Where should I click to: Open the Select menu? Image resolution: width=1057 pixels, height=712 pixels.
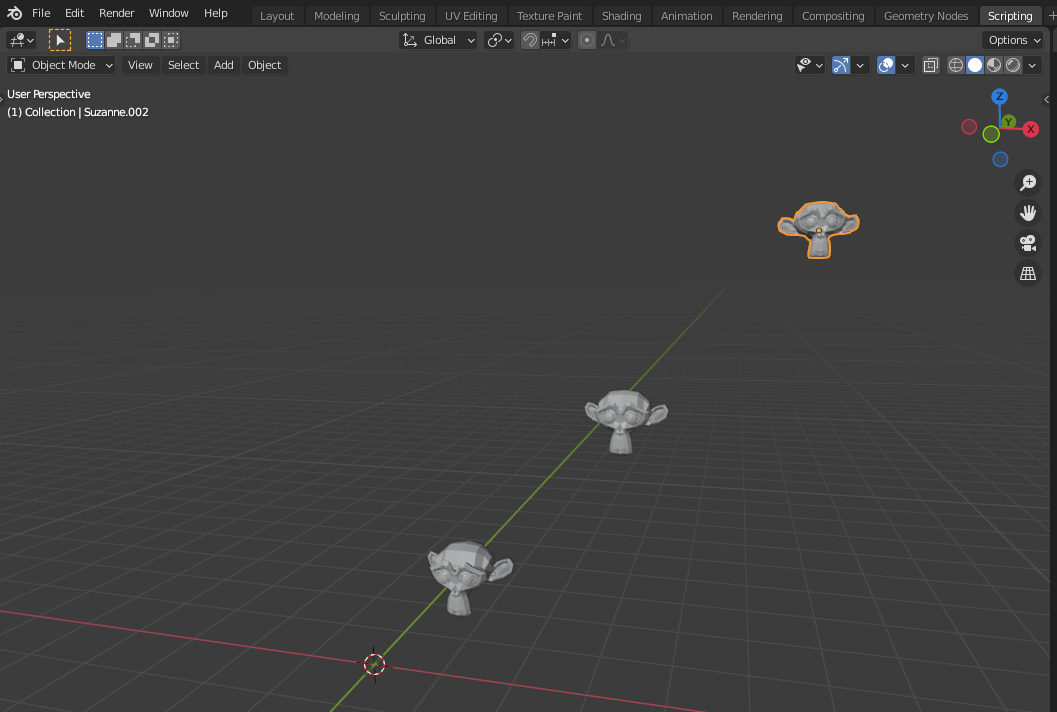[x=183, y=65]
